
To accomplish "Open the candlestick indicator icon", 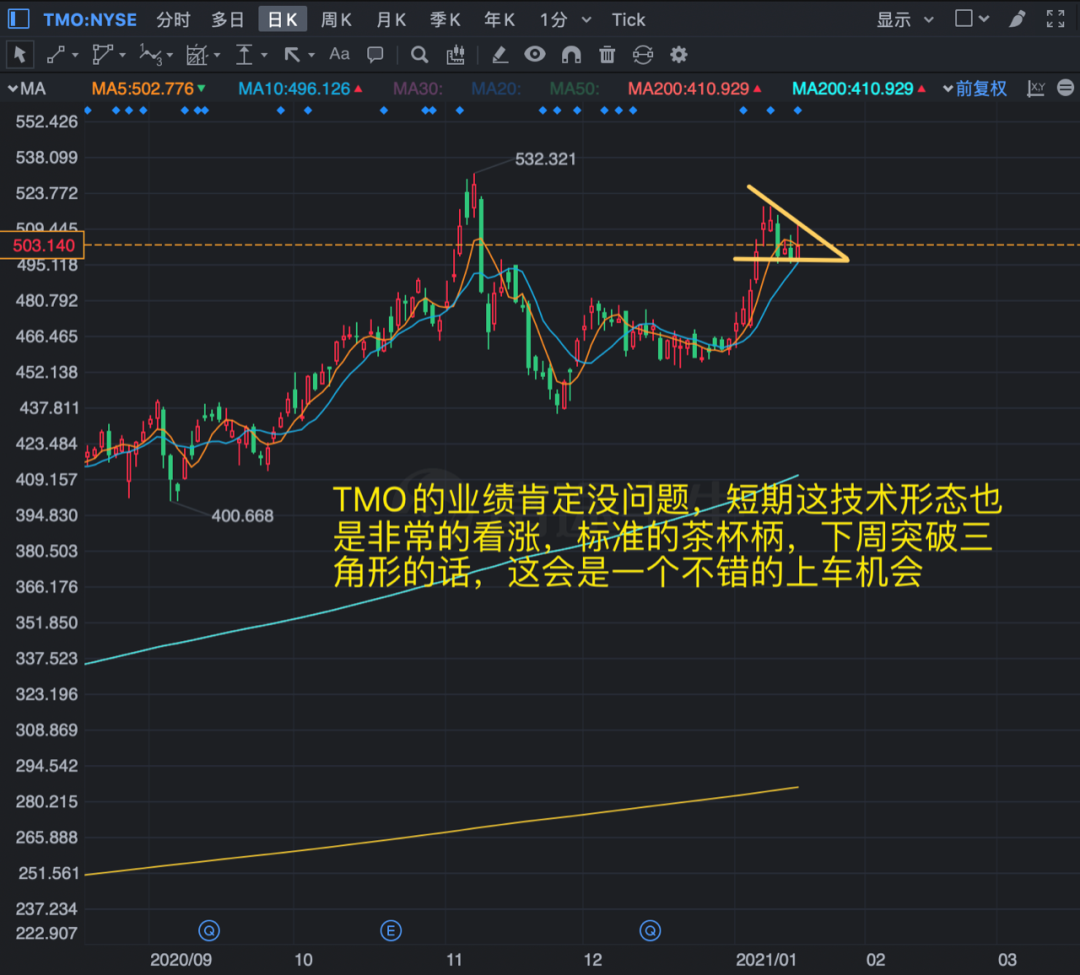I will (455, 54).
